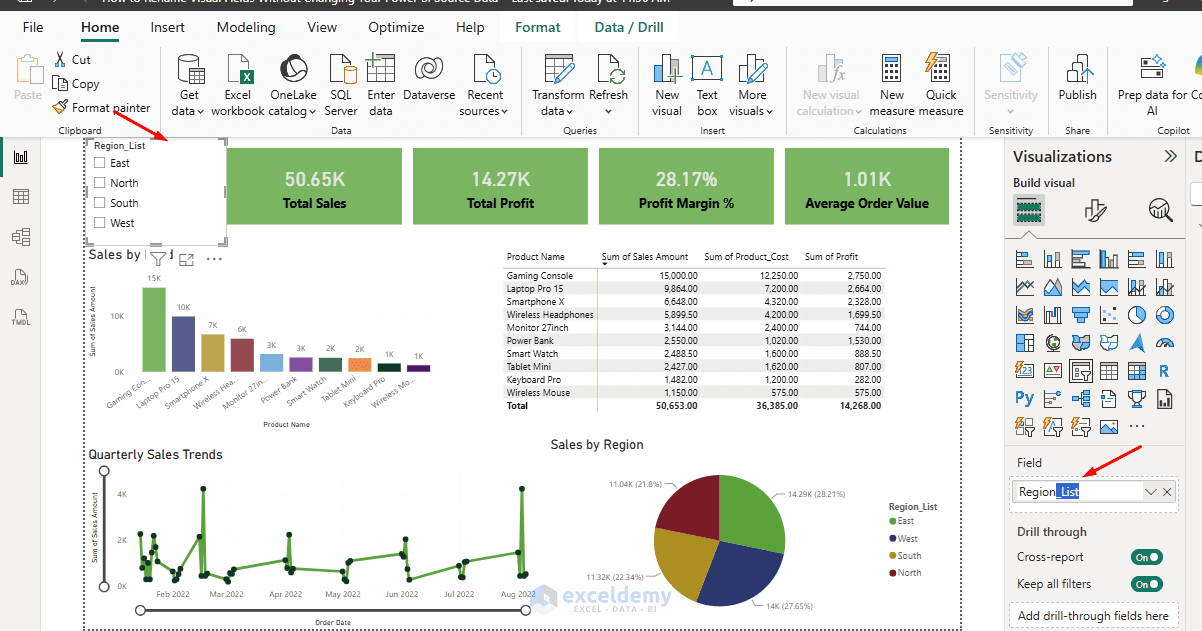The height and width of the screenshot is (631, 1202).
Task: Open the Format ribbon tab
Action: click(538, 27)
